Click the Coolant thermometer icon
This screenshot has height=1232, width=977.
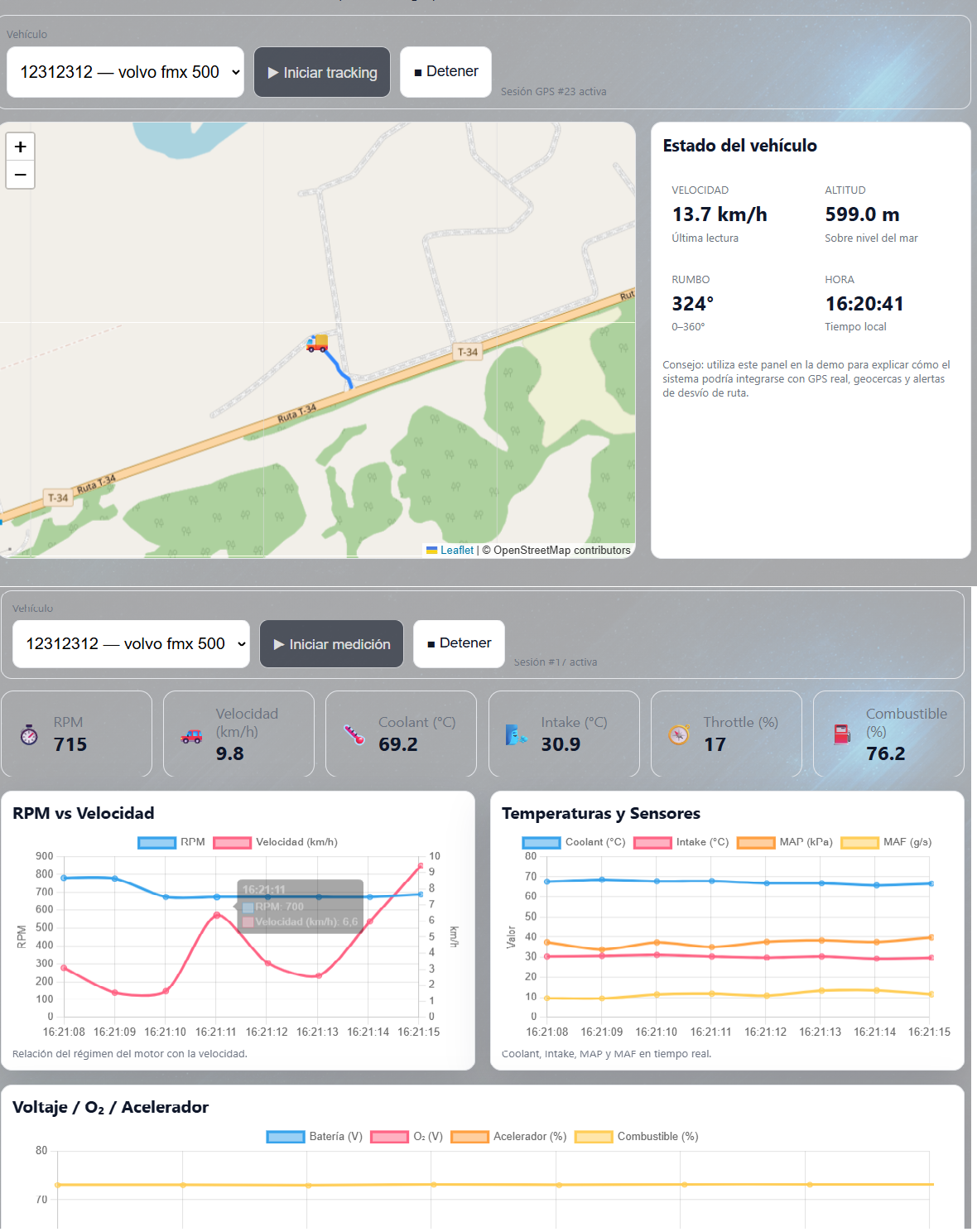click(354, 734)
